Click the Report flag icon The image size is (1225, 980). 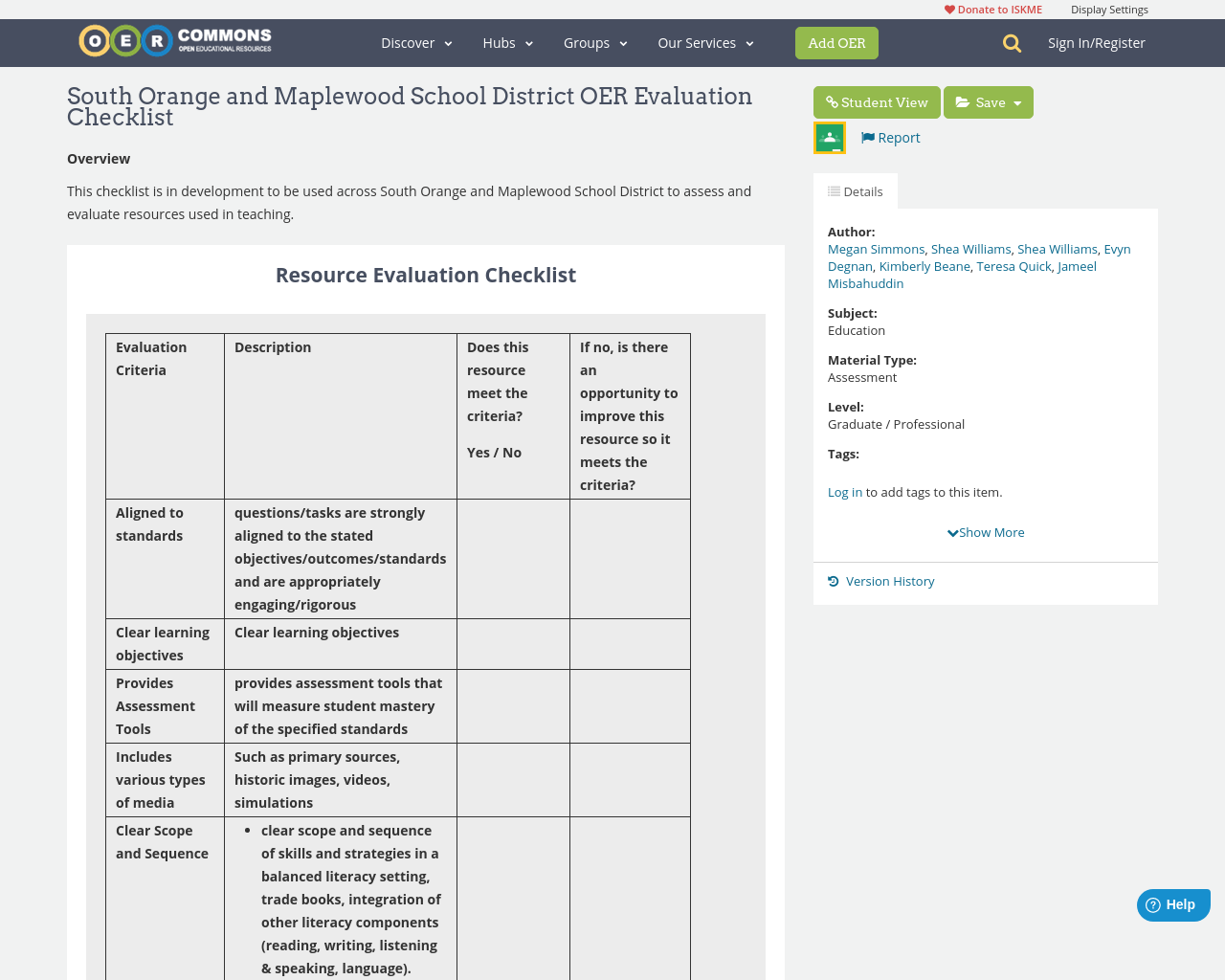[x=867, y=136]
